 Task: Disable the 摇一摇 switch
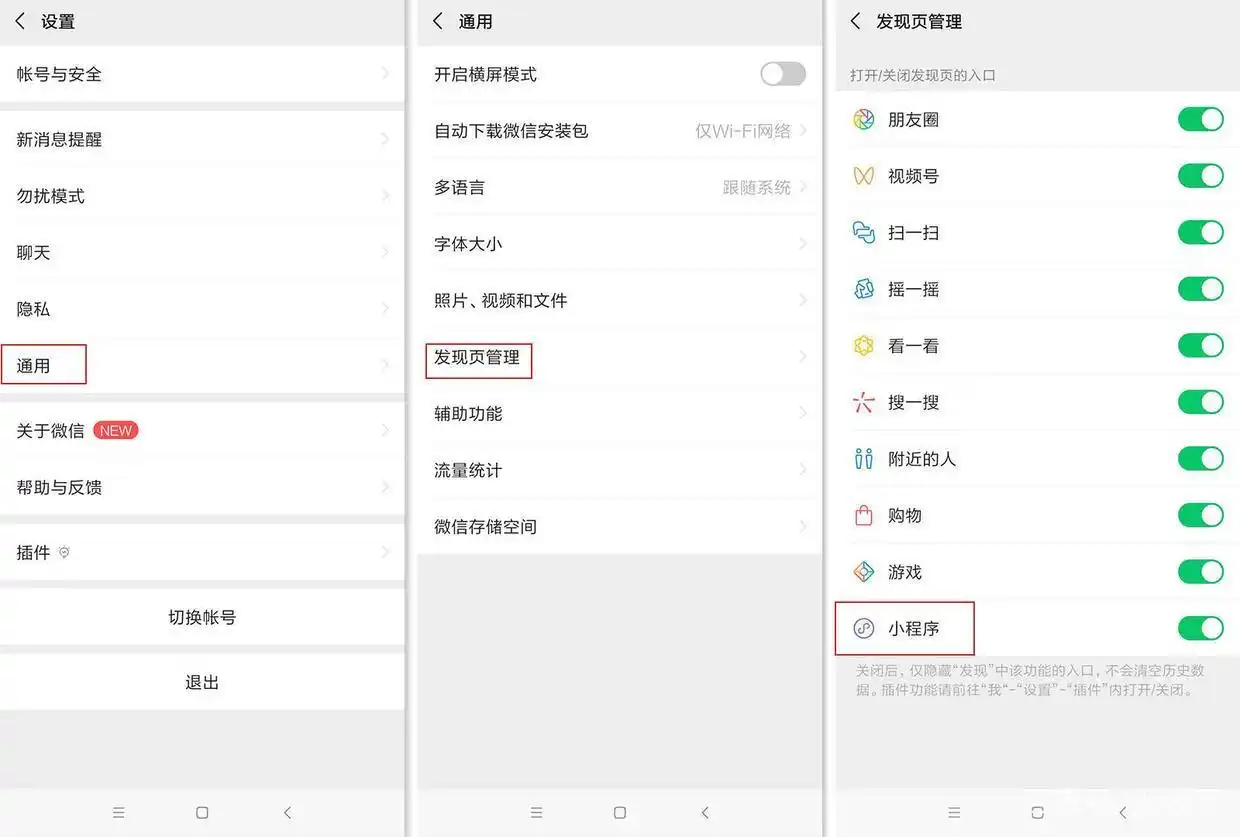[x=1201, y=289]
